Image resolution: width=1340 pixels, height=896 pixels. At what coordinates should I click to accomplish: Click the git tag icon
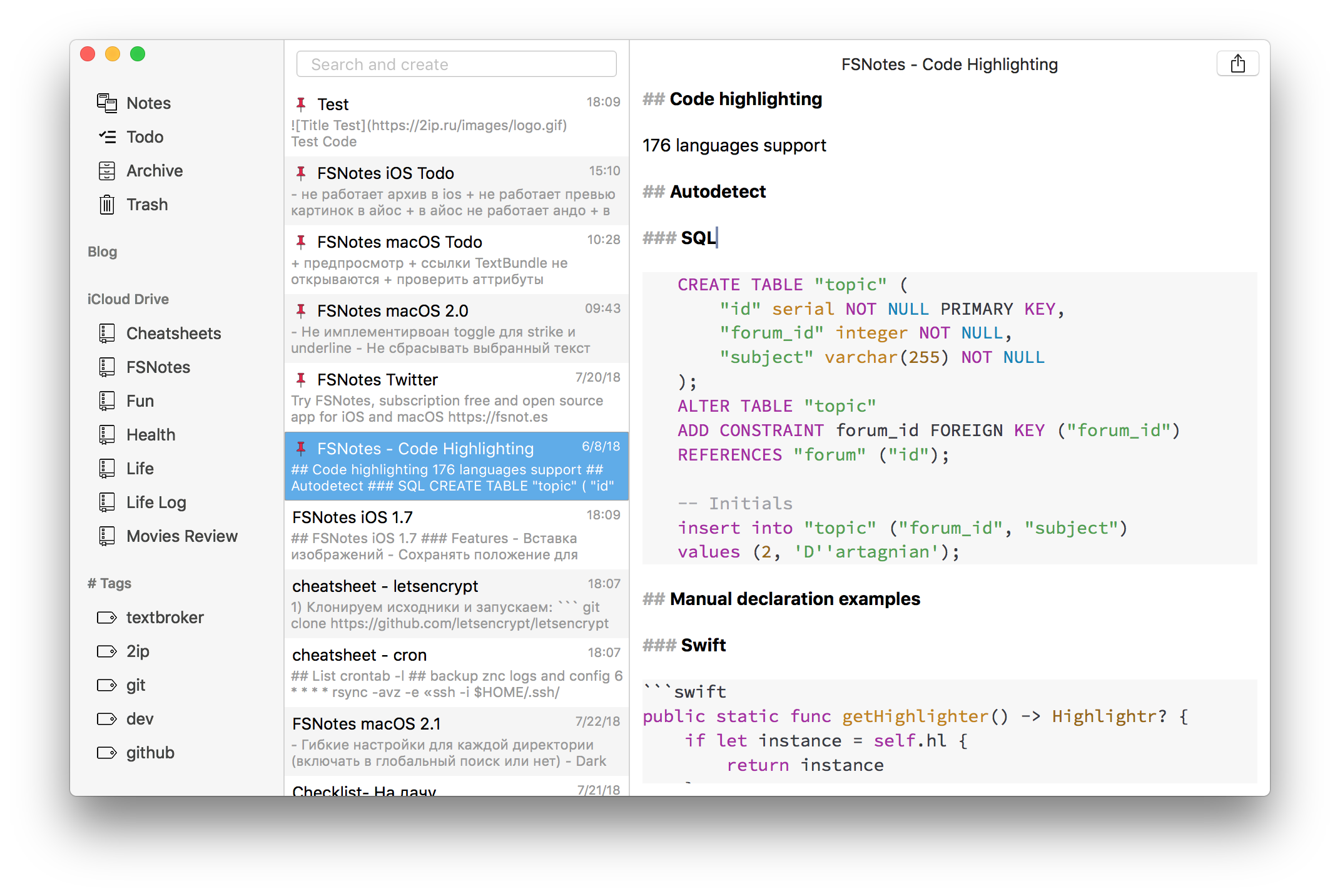click(x=107, y=685)
